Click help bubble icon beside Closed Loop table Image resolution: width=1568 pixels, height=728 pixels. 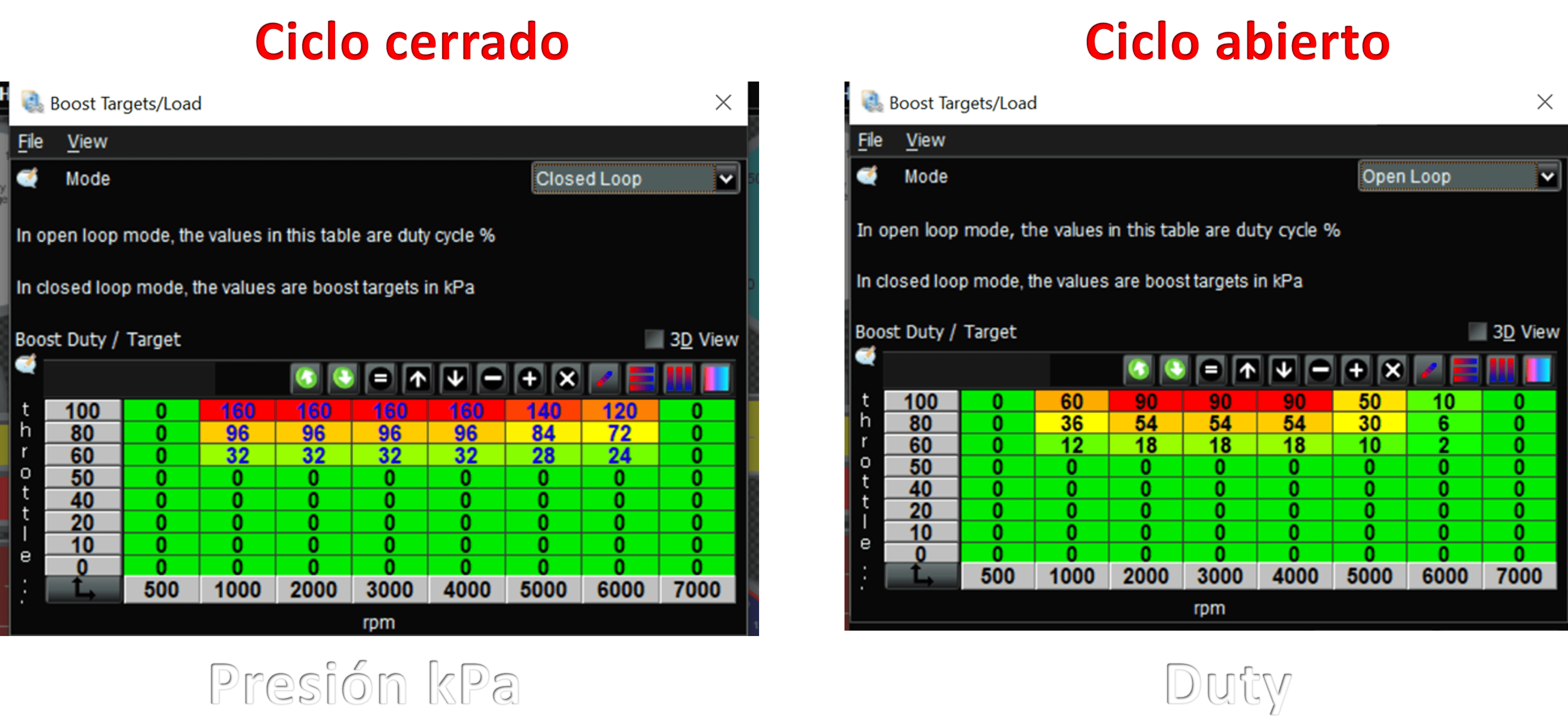pos(26,364)
